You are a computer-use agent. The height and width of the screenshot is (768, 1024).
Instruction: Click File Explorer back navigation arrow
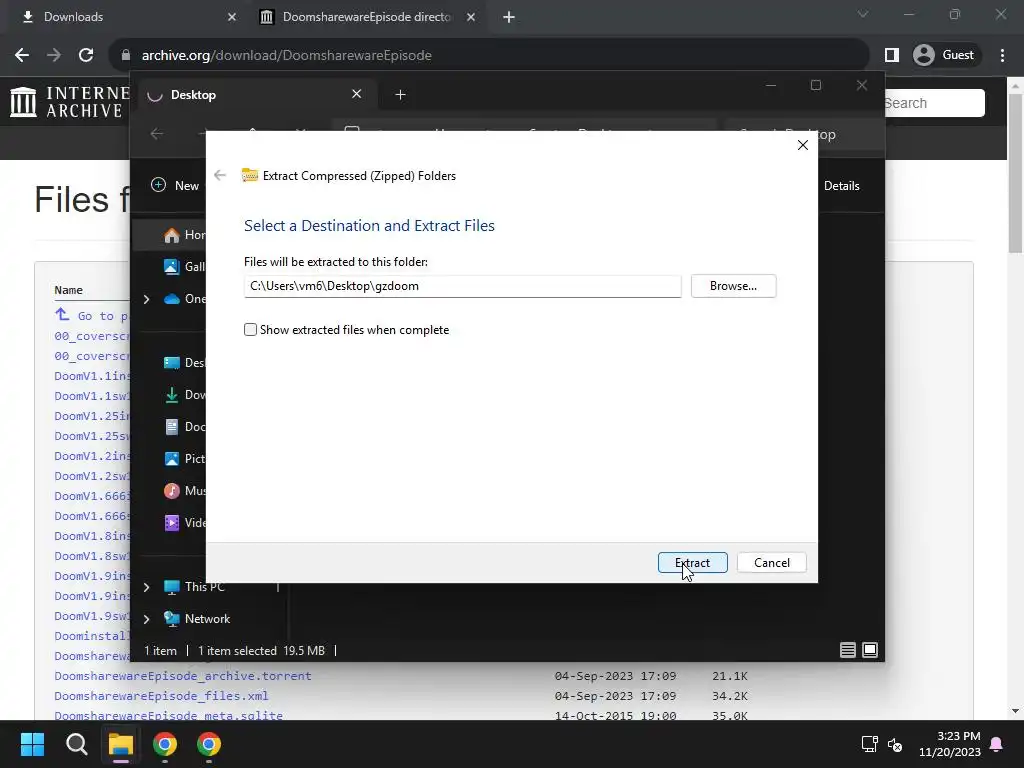pyautogui.click(x=157, y=134)
